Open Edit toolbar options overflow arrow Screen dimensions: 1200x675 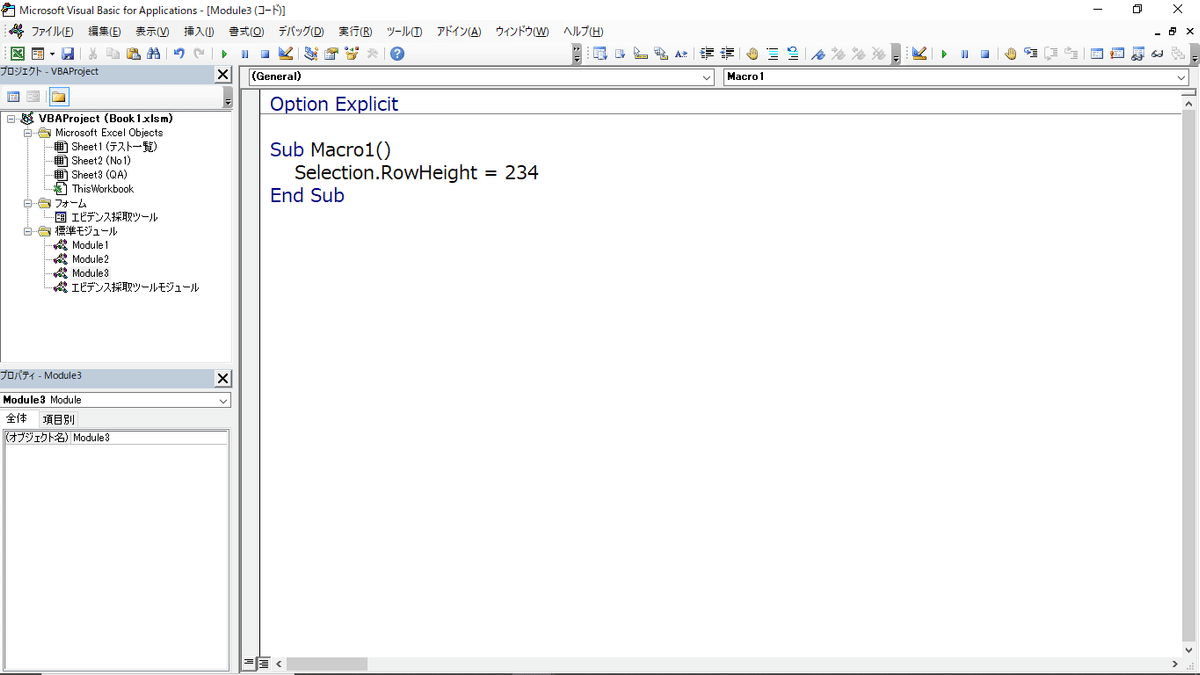pos(895,54)
